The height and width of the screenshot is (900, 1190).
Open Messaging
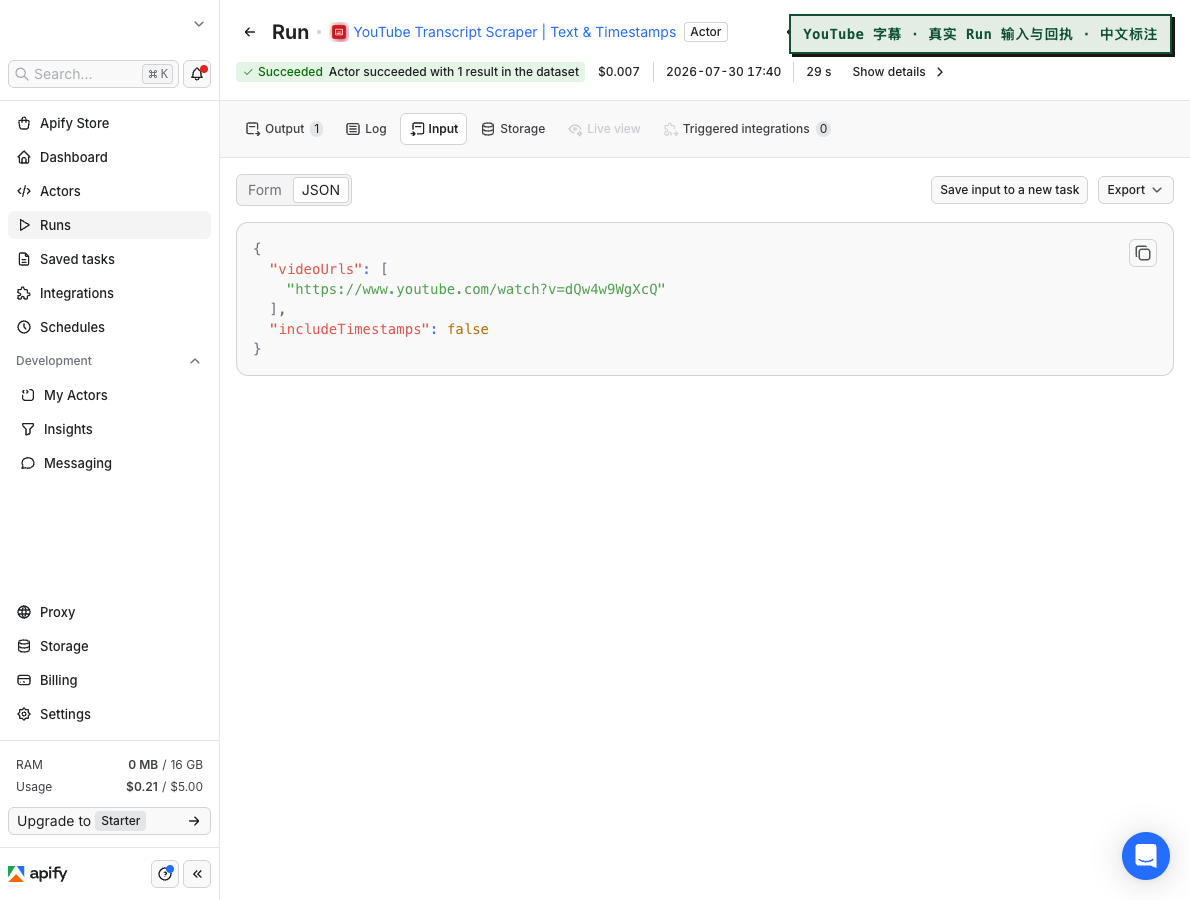109,463
